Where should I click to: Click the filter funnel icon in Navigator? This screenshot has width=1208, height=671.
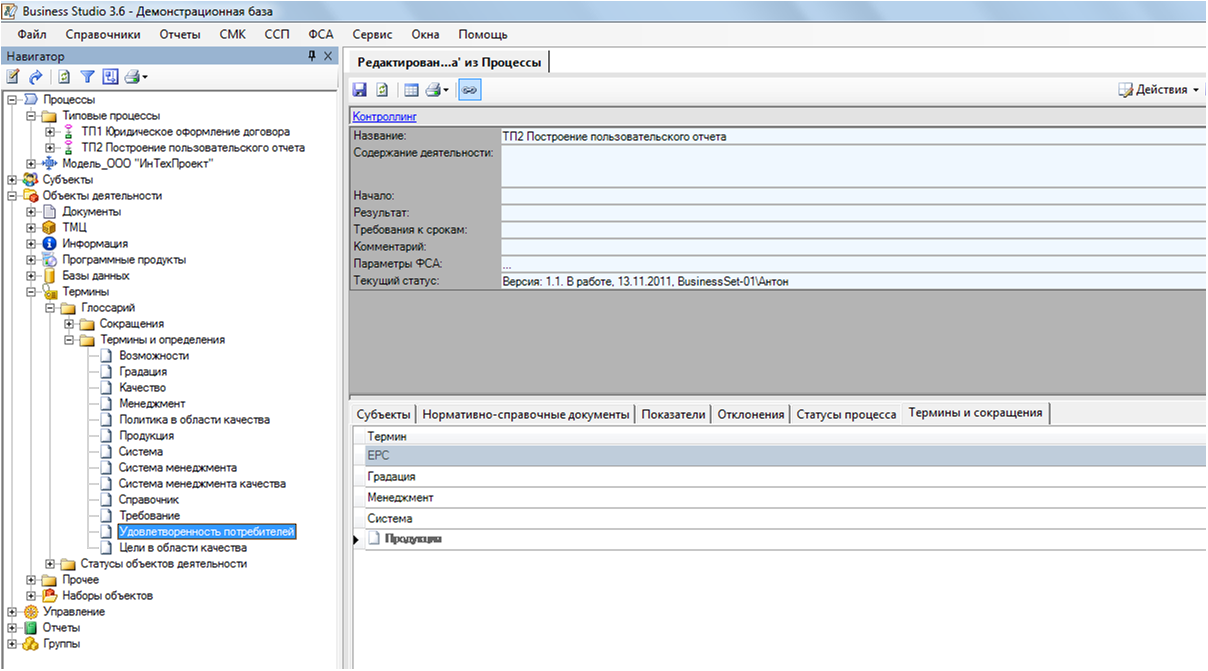87,76
